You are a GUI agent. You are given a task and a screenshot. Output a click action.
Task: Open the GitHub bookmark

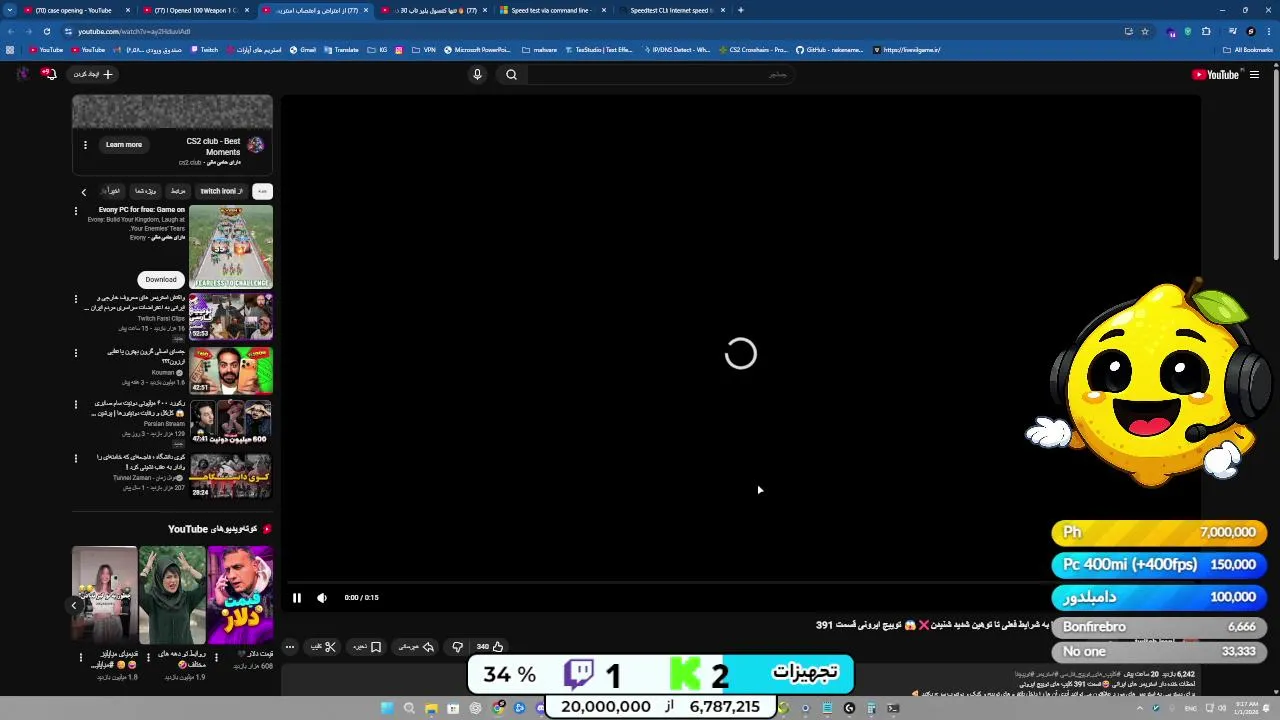[829, 50]
